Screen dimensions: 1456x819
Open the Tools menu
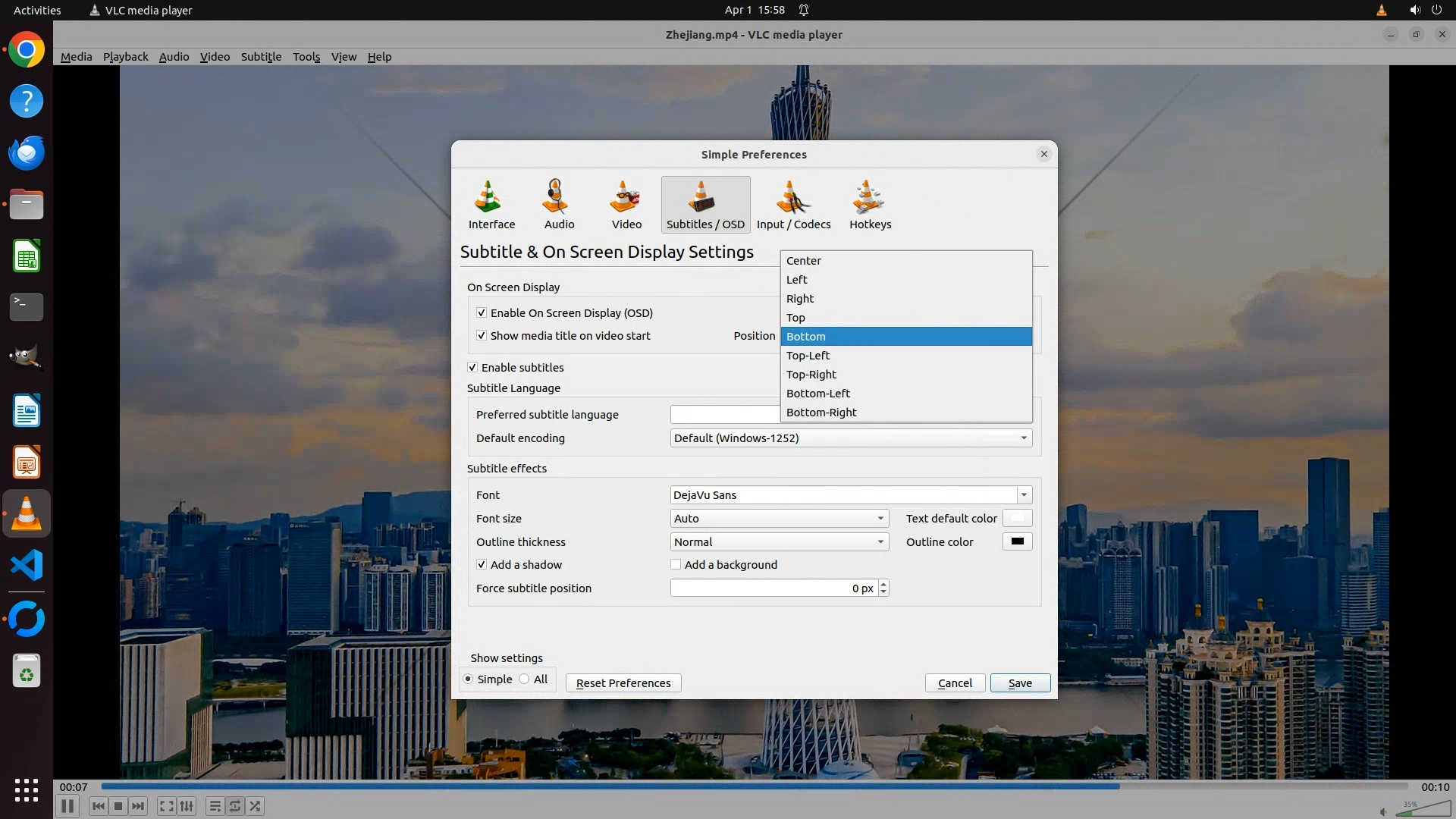pos(306,57)
